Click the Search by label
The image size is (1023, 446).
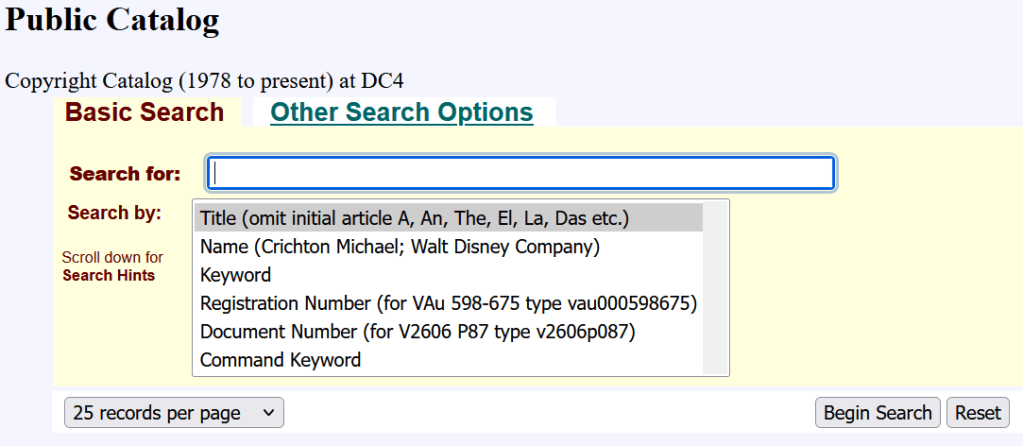tap(114, 213)
